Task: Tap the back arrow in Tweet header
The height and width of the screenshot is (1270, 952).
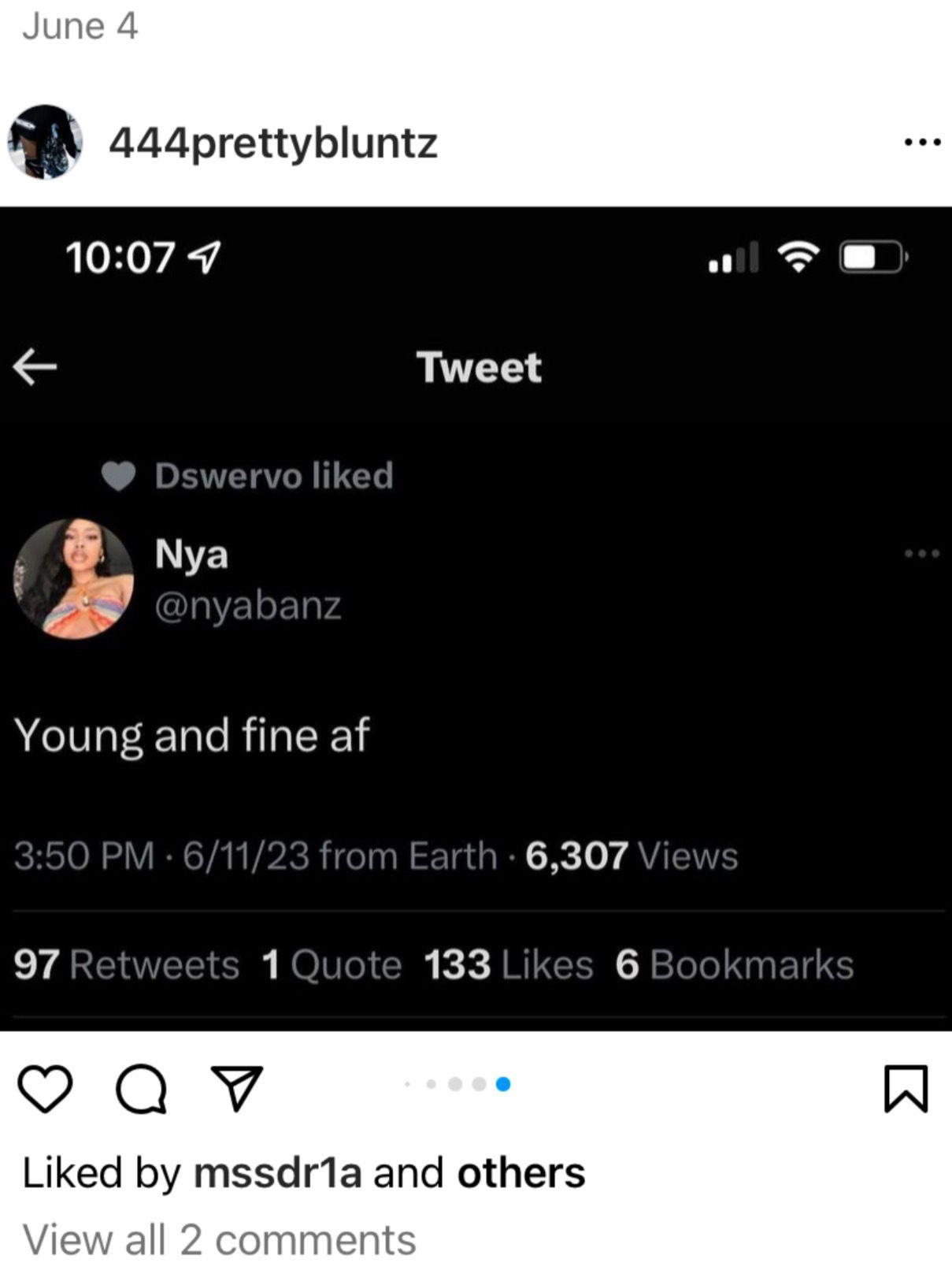Action: [x=35, y=367]
